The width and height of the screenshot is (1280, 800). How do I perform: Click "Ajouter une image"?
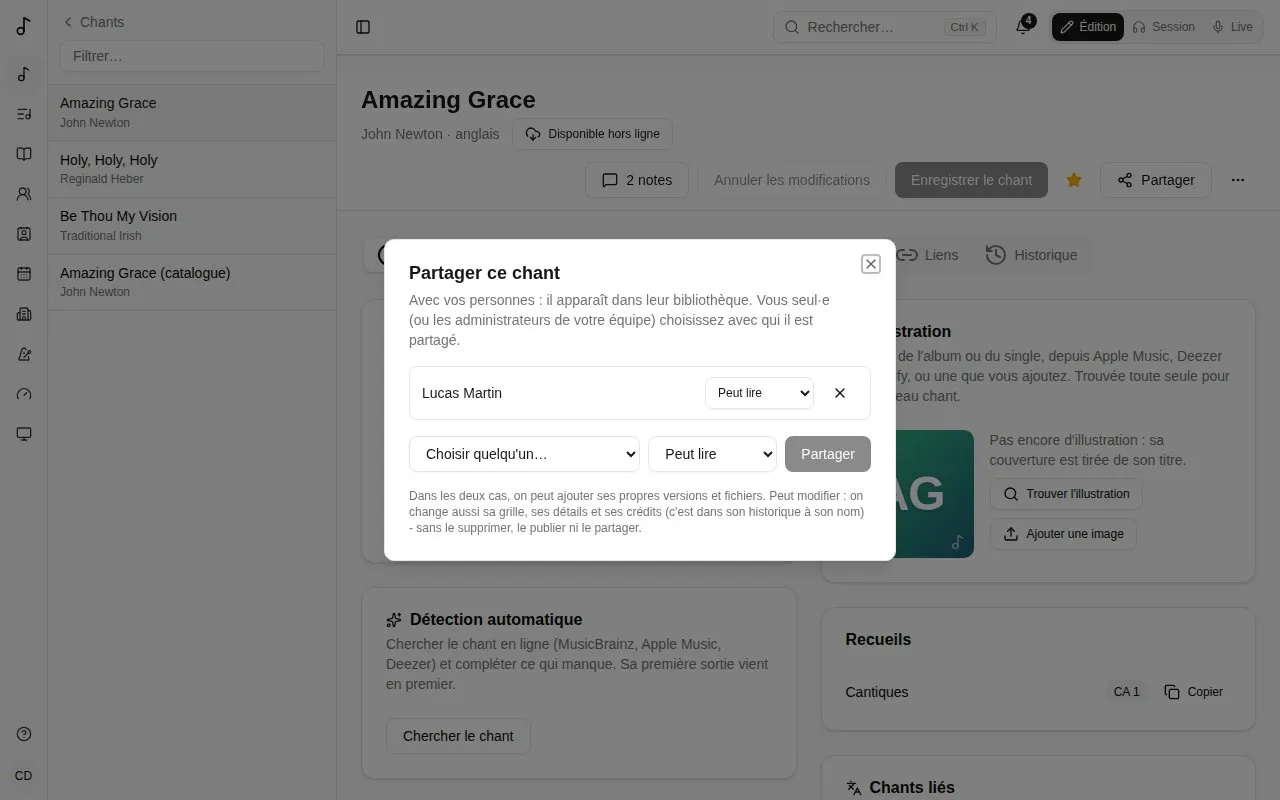click(x=1063, y=534)
